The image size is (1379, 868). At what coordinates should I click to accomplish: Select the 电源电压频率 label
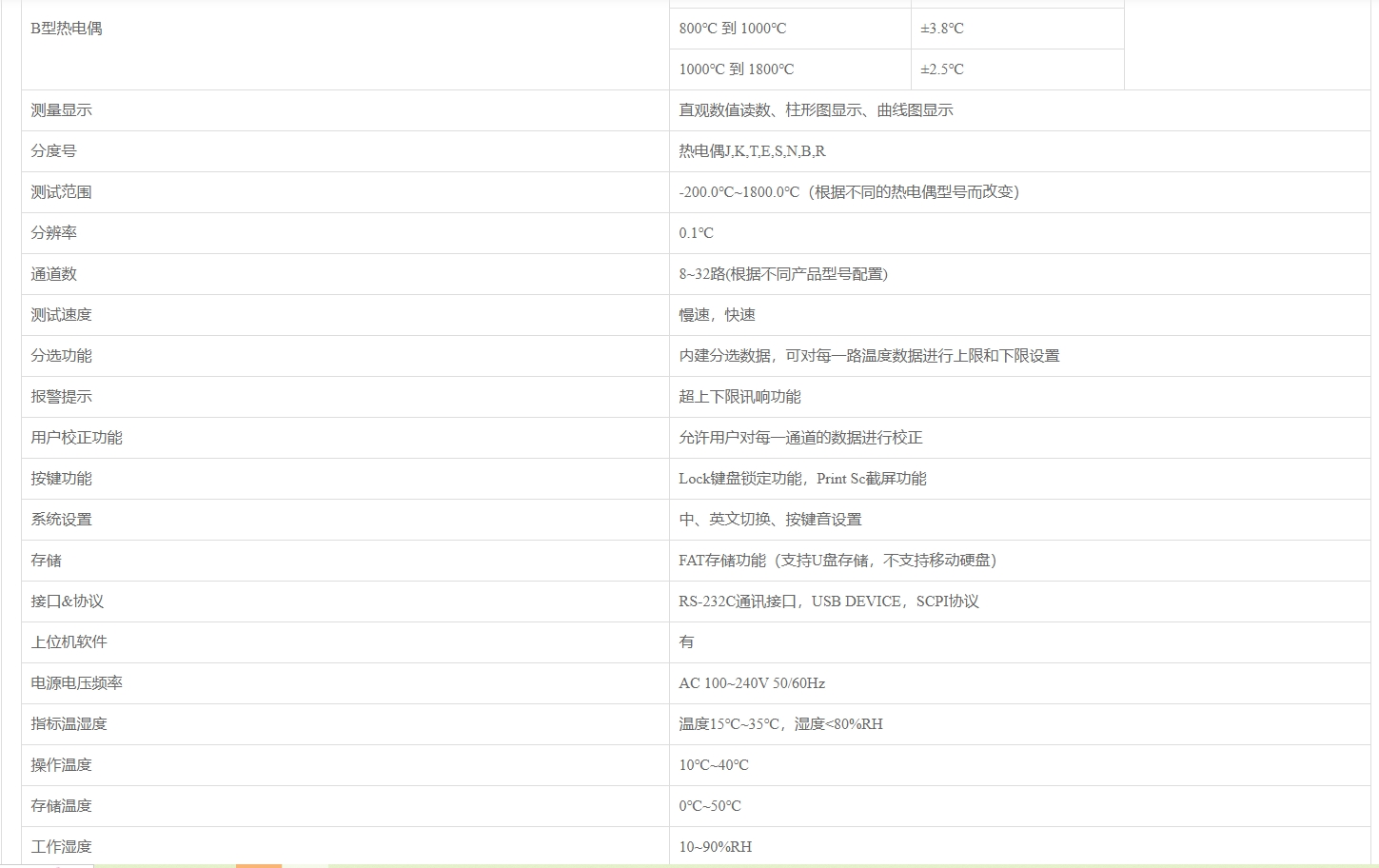coord(76,683)
